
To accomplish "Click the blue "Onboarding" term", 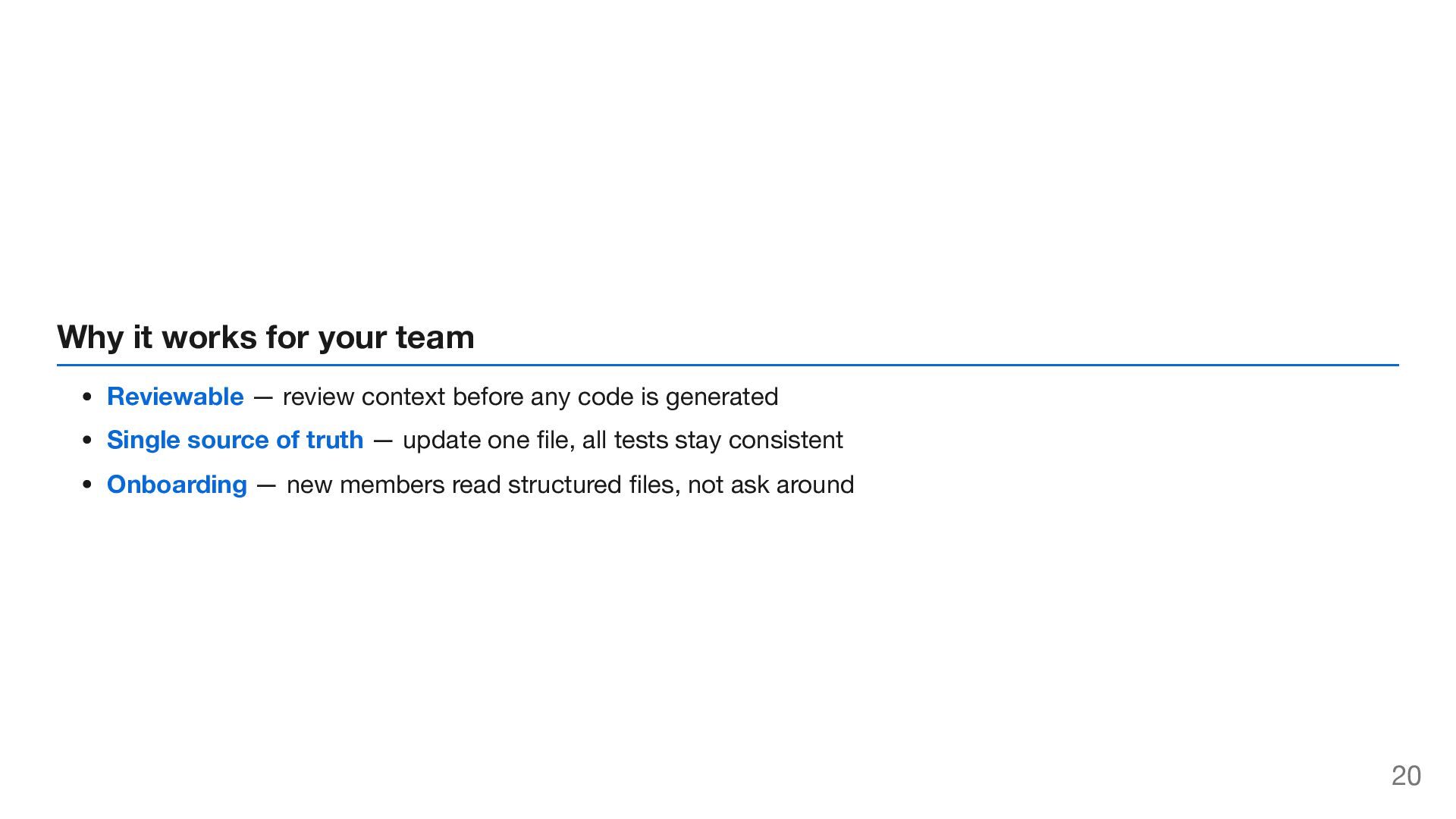I will click(x=177, y=485).
